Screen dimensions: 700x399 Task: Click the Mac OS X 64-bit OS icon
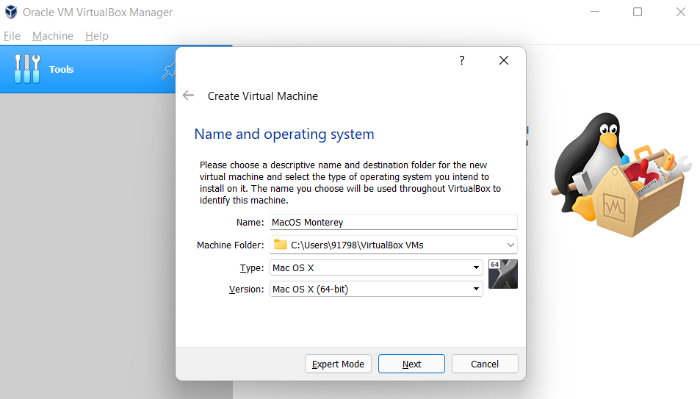click(x=503, y=274)
